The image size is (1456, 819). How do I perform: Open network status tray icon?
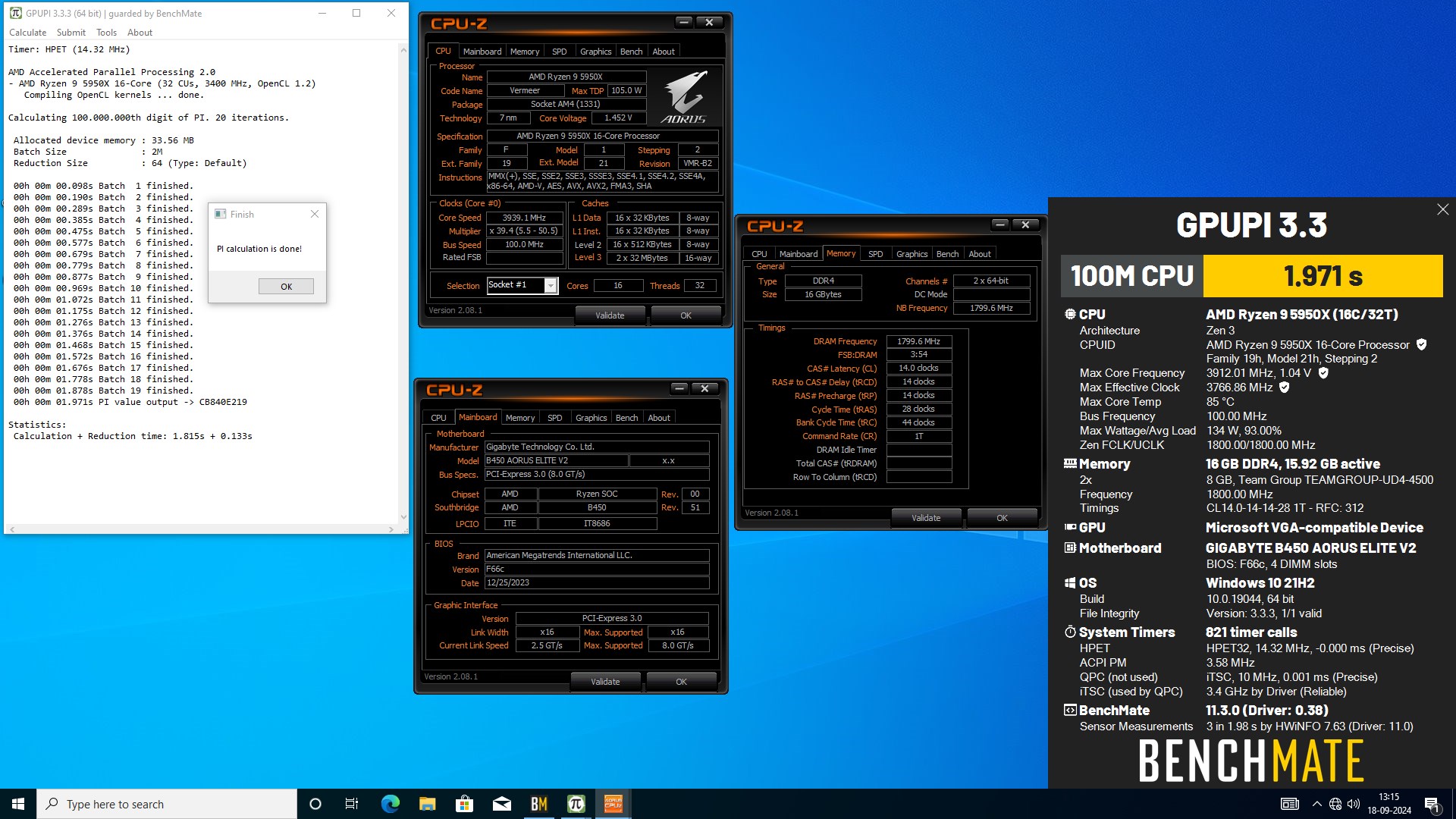[x=1335, y=804]
